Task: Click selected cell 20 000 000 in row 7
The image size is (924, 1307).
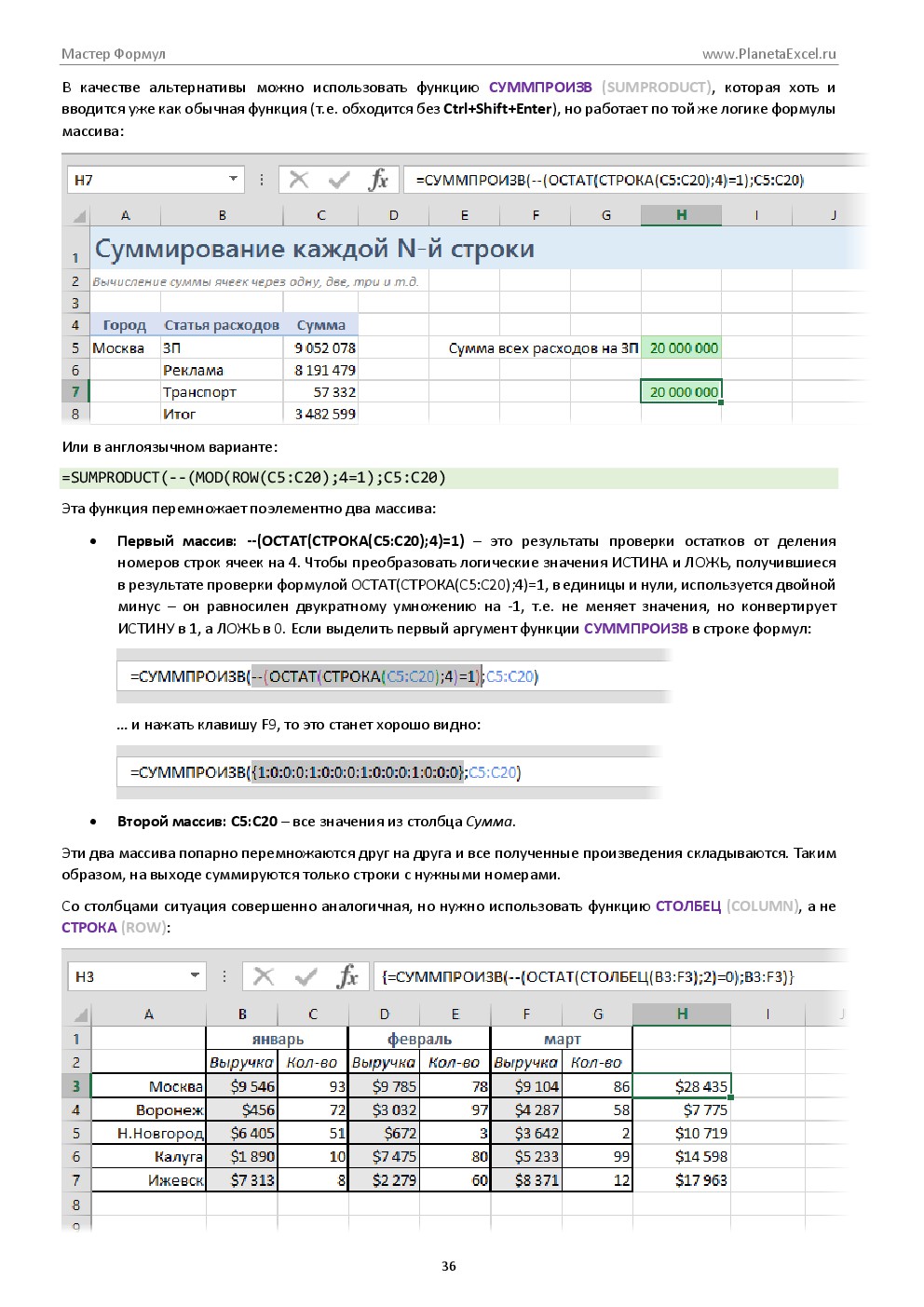Action: coord(681,391)
